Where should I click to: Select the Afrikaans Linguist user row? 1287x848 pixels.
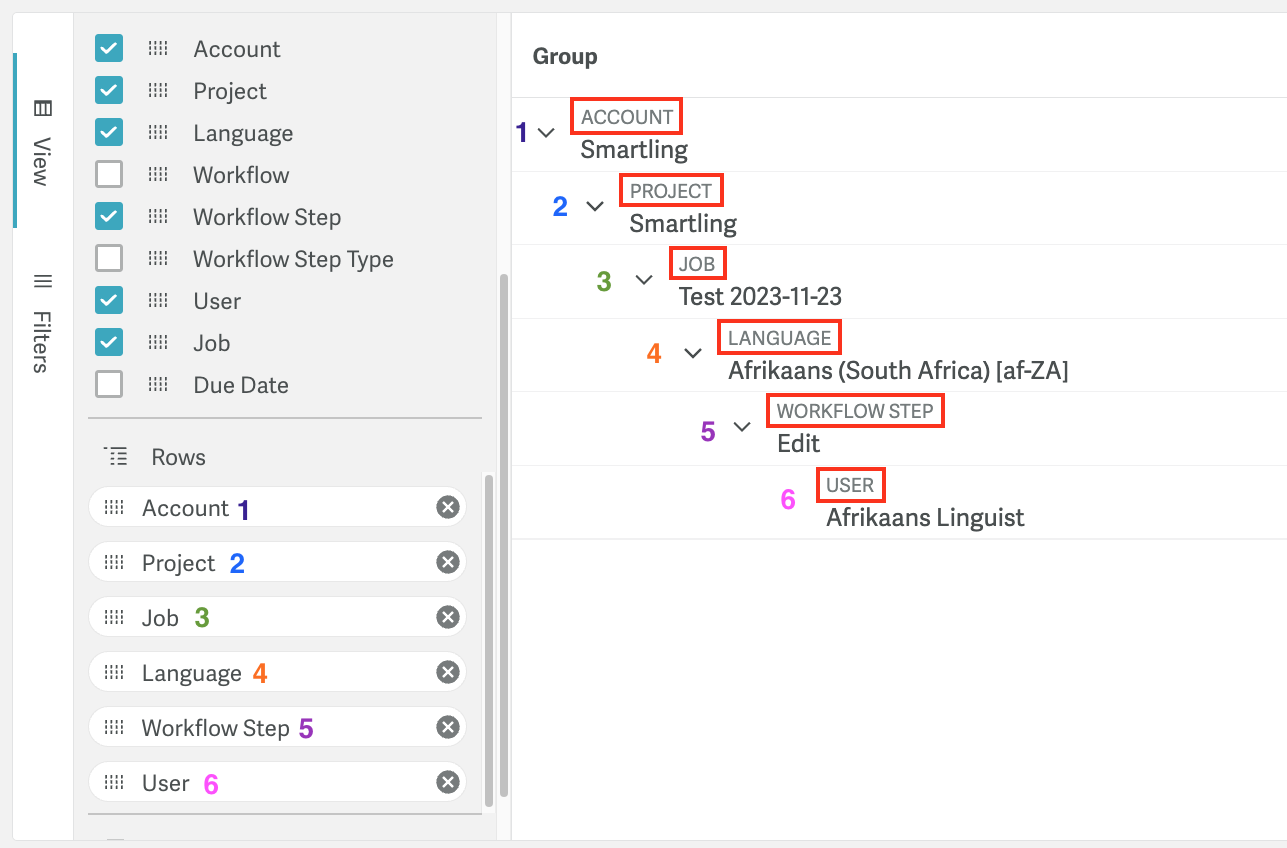click(899, 503)
